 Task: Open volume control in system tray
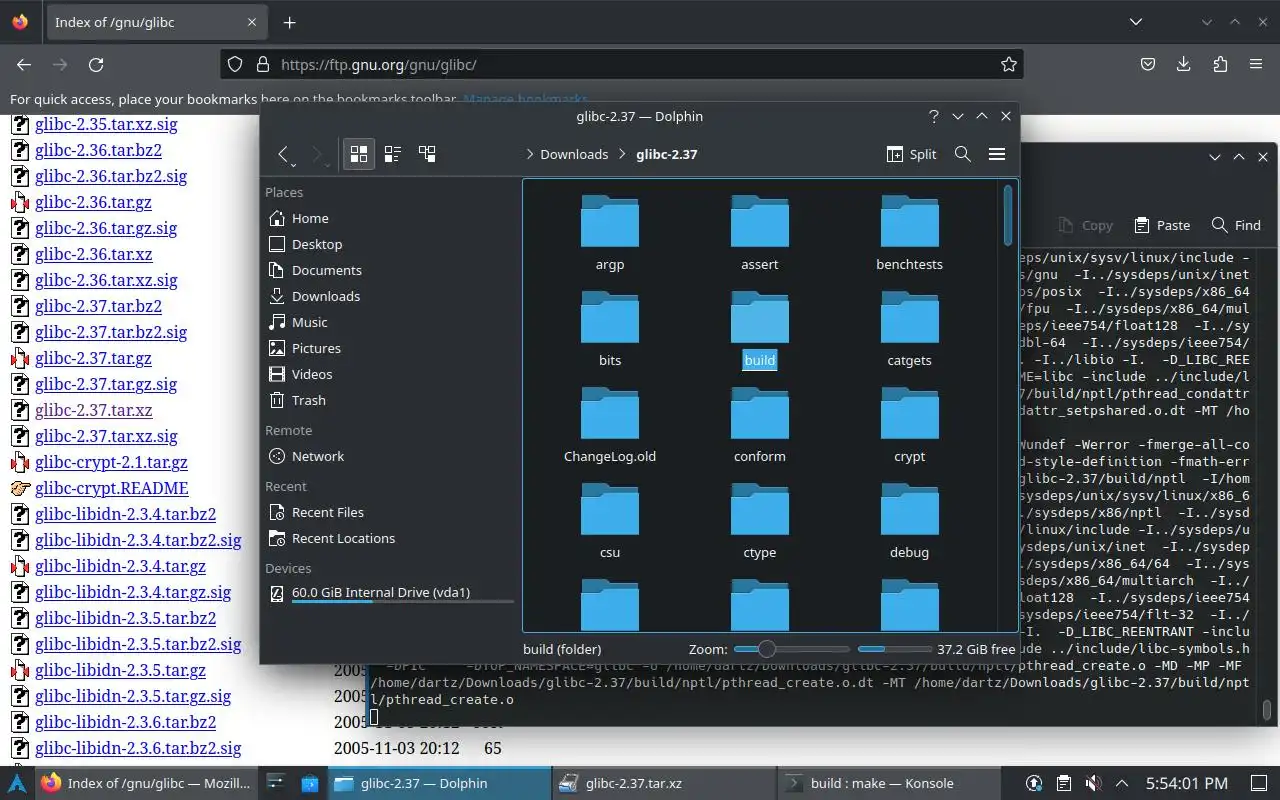click(x=1093, y=783)
